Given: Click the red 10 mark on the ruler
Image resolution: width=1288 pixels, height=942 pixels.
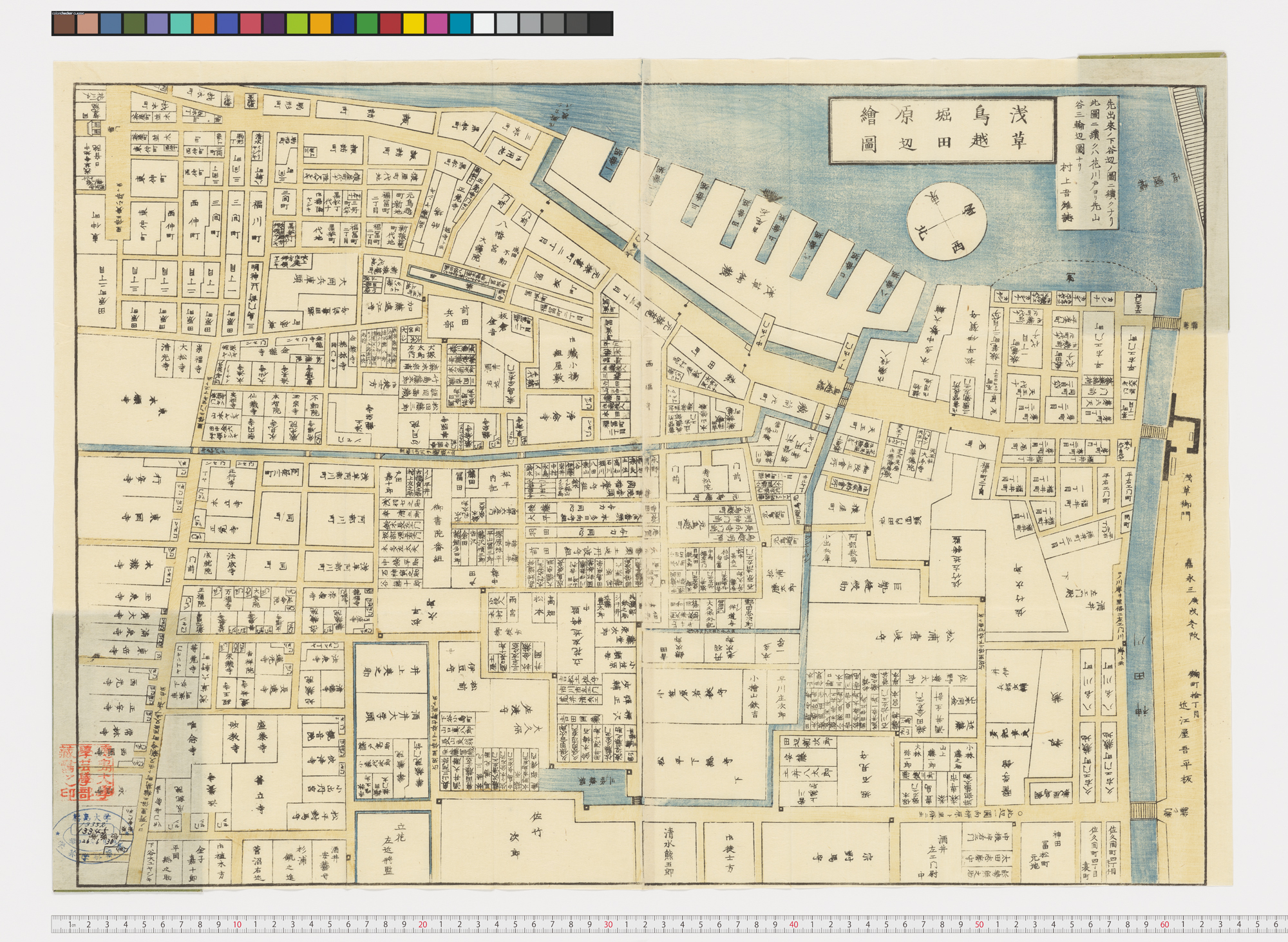Looking at the screenshot, I should pos(237,925).
